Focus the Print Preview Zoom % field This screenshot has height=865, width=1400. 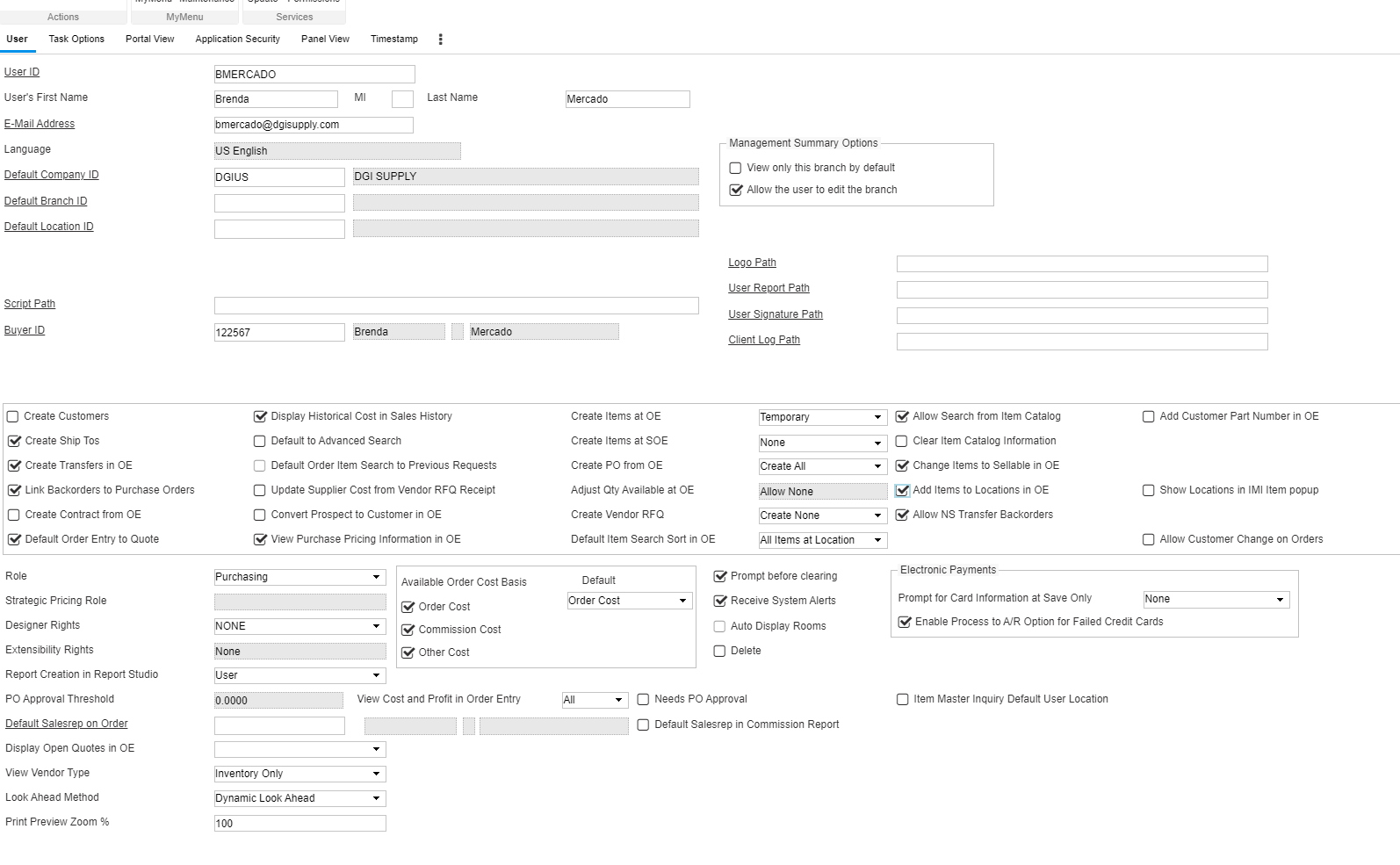pos(299,824)
